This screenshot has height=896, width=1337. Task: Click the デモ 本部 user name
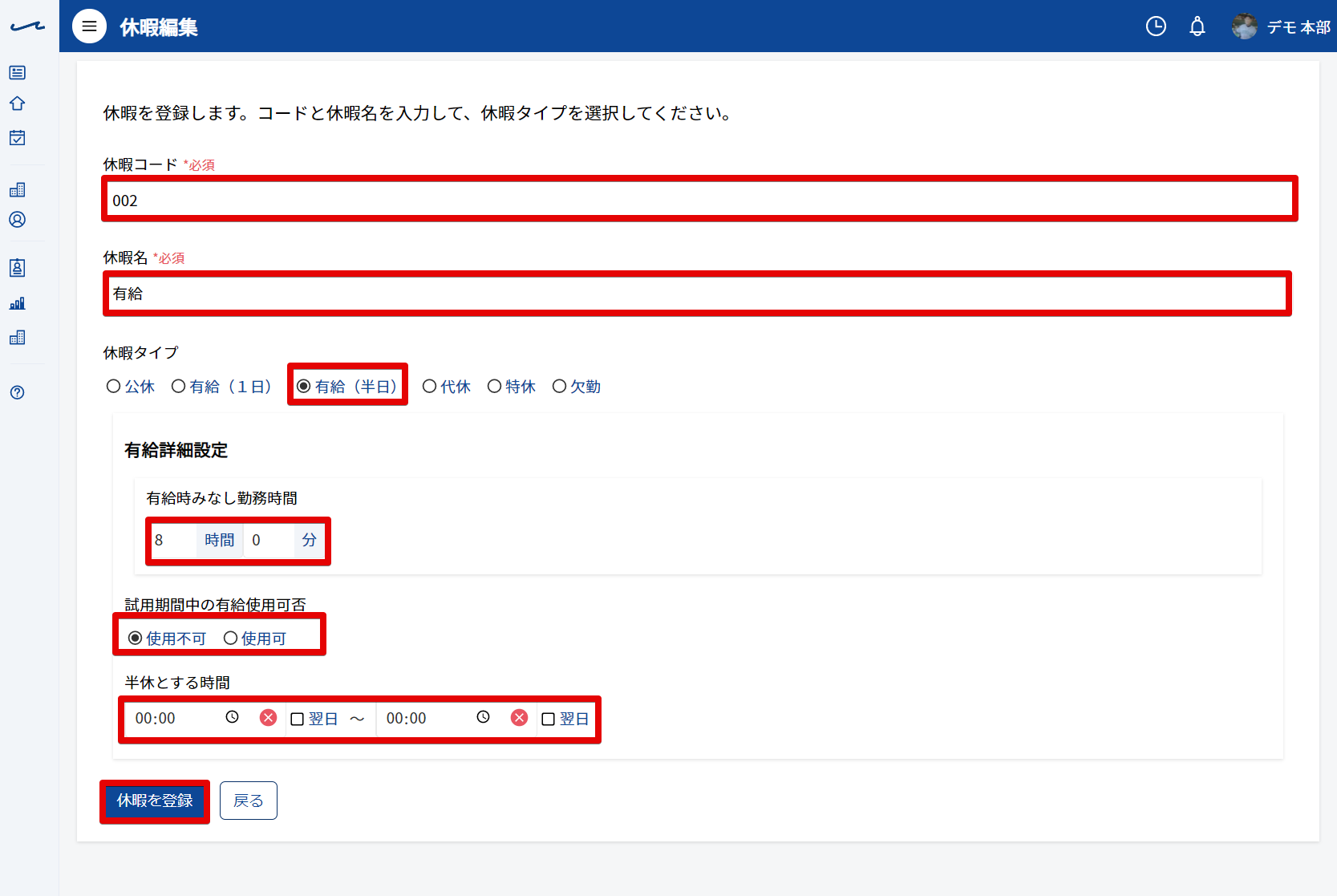tap(1299, 27)
